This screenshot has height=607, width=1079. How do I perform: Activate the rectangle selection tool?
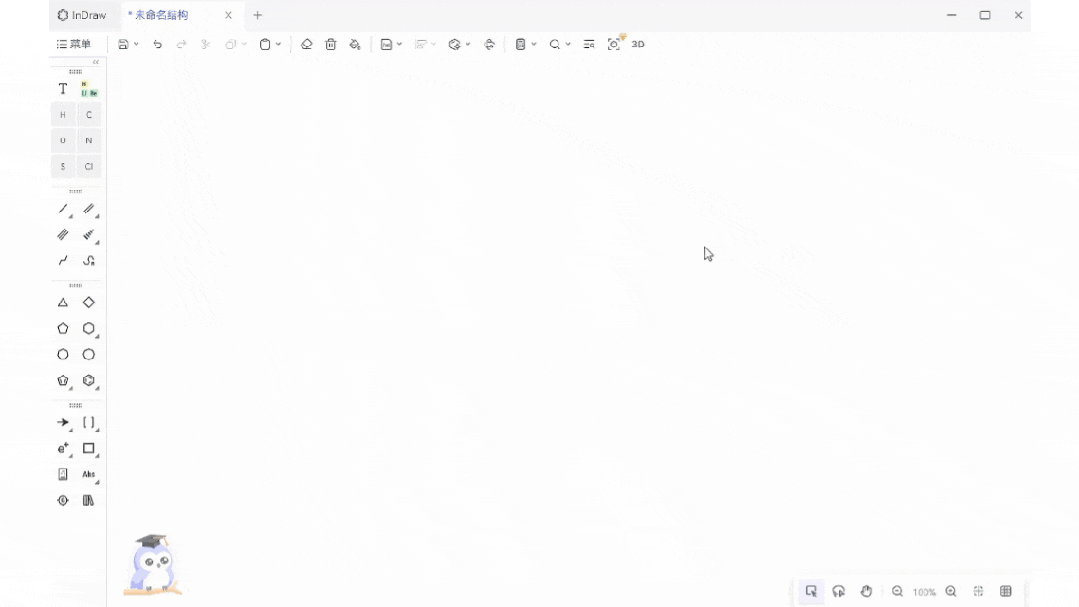tap(811, 591)
